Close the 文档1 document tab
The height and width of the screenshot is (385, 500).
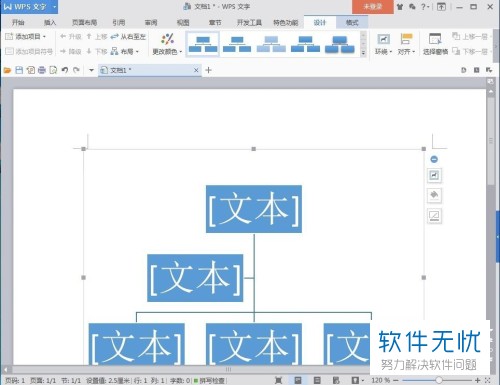point(196,70)
